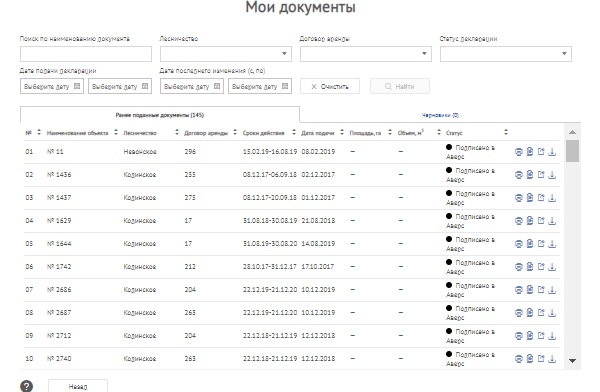Click row number '07' cell
600x392 pixels.
pos(29,289)
